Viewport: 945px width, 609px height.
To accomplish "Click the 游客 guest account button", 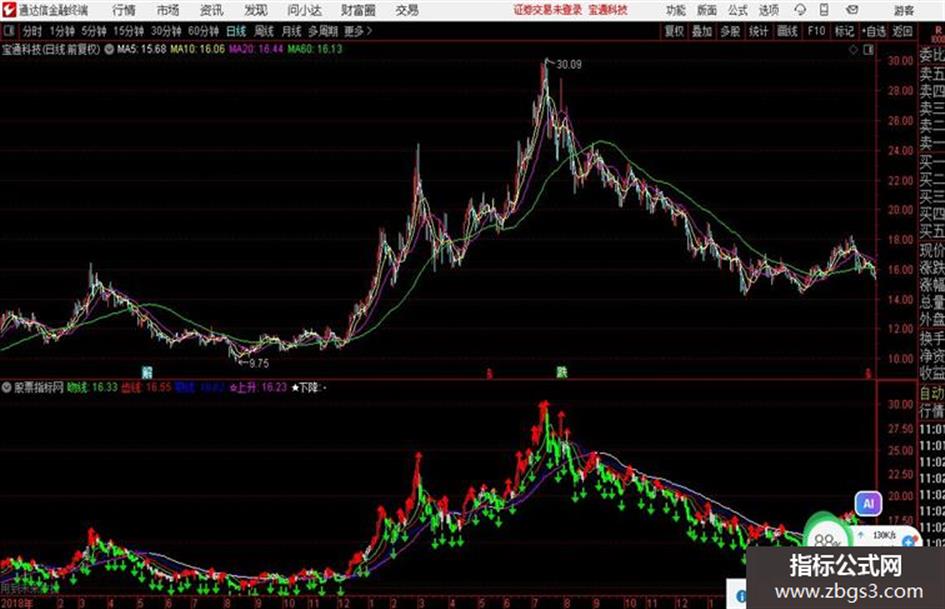I will pyautogui.click(x=904, y=10).
